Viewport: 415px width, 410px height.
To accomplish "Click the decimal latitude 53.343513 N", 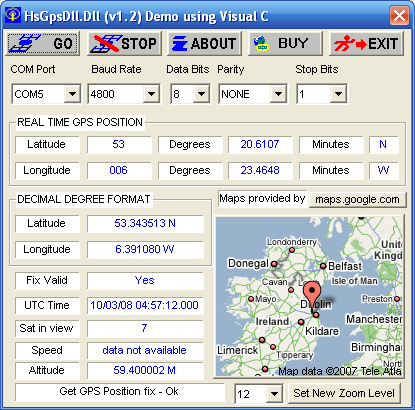I will [145, 223].
